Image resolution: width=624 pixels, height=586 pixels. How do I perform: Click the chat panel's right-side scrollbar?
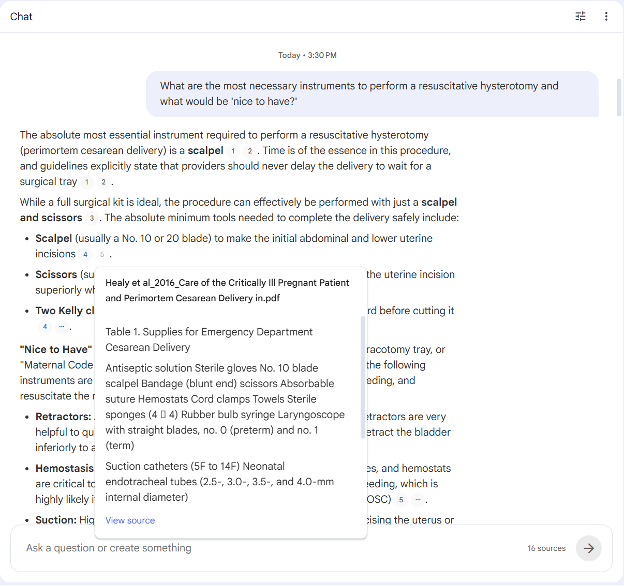[619, 97]
